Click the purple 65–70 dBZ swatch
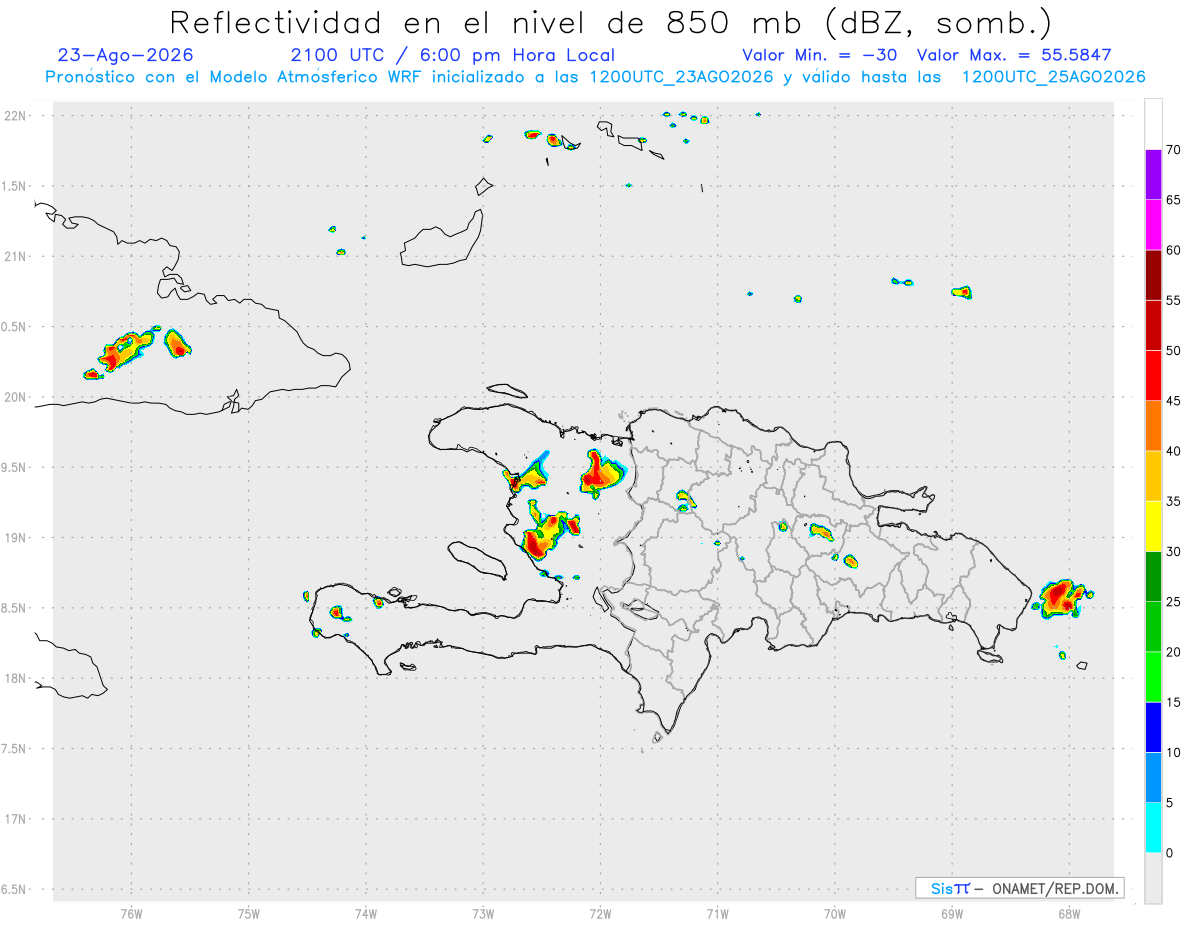1200x927 pixels. tap(1153, 175)
